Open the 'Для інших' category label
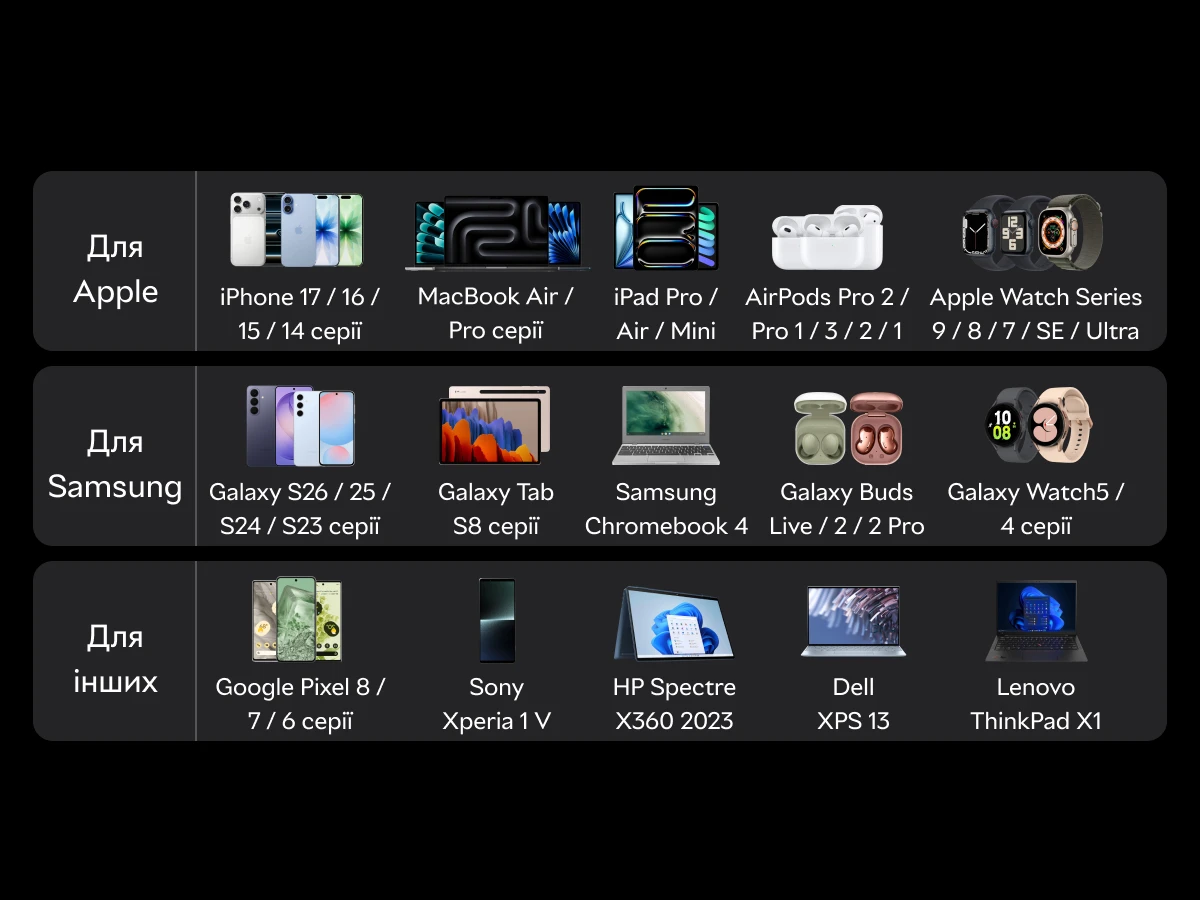 click(x=115, y=659)
